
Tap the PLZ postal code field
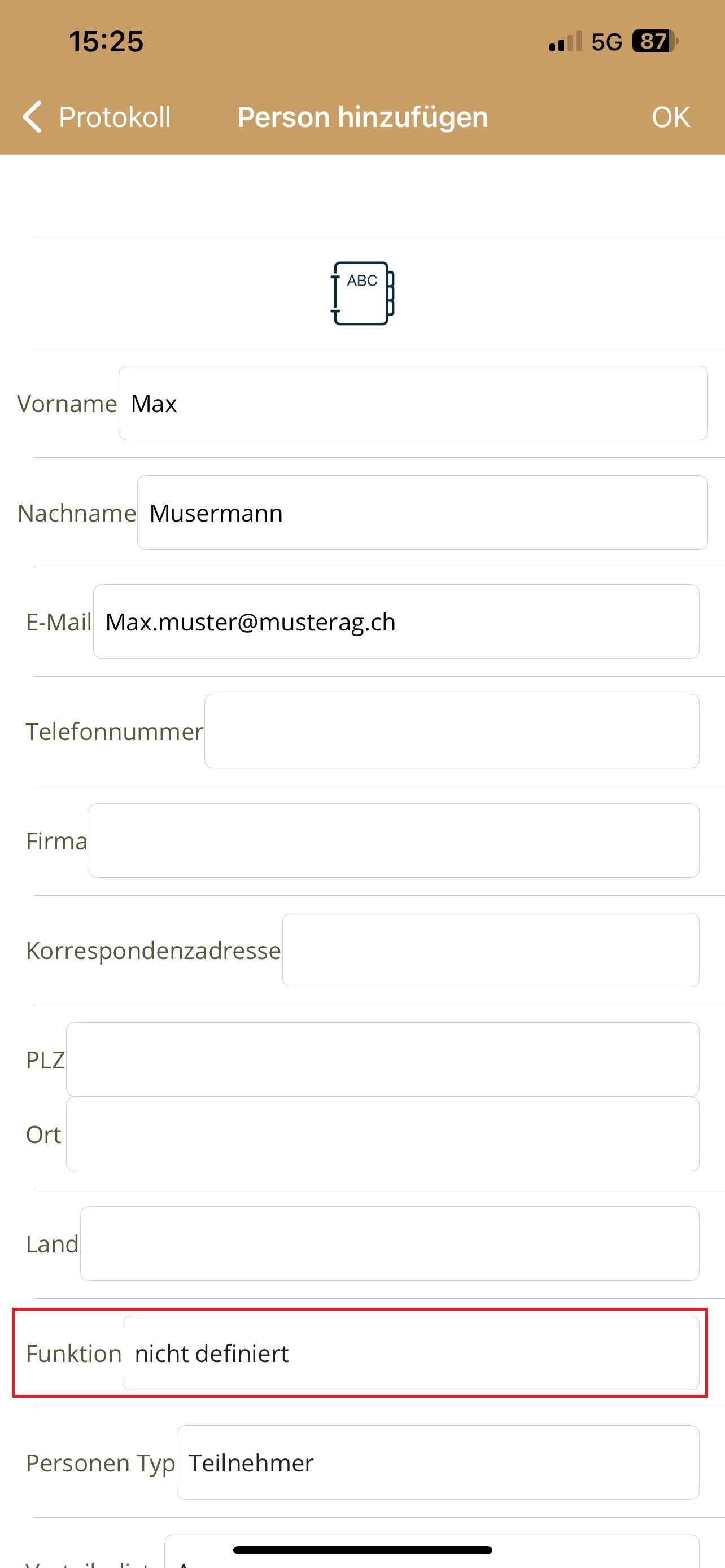(x=382, y=1059)
